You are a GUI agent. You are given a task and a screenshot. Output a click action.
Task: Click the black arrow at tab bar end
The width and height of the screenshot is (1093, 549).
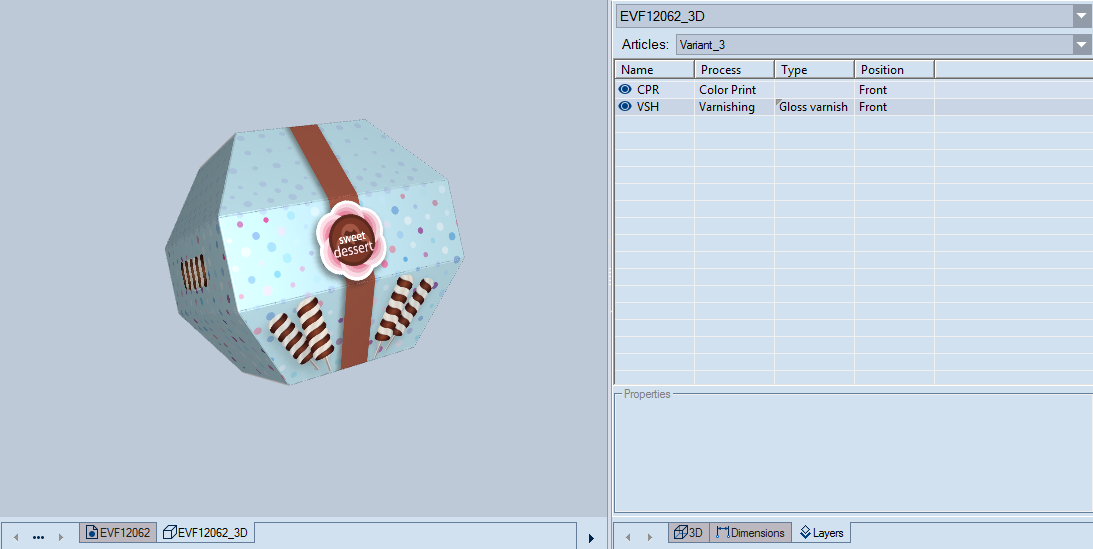591,538
